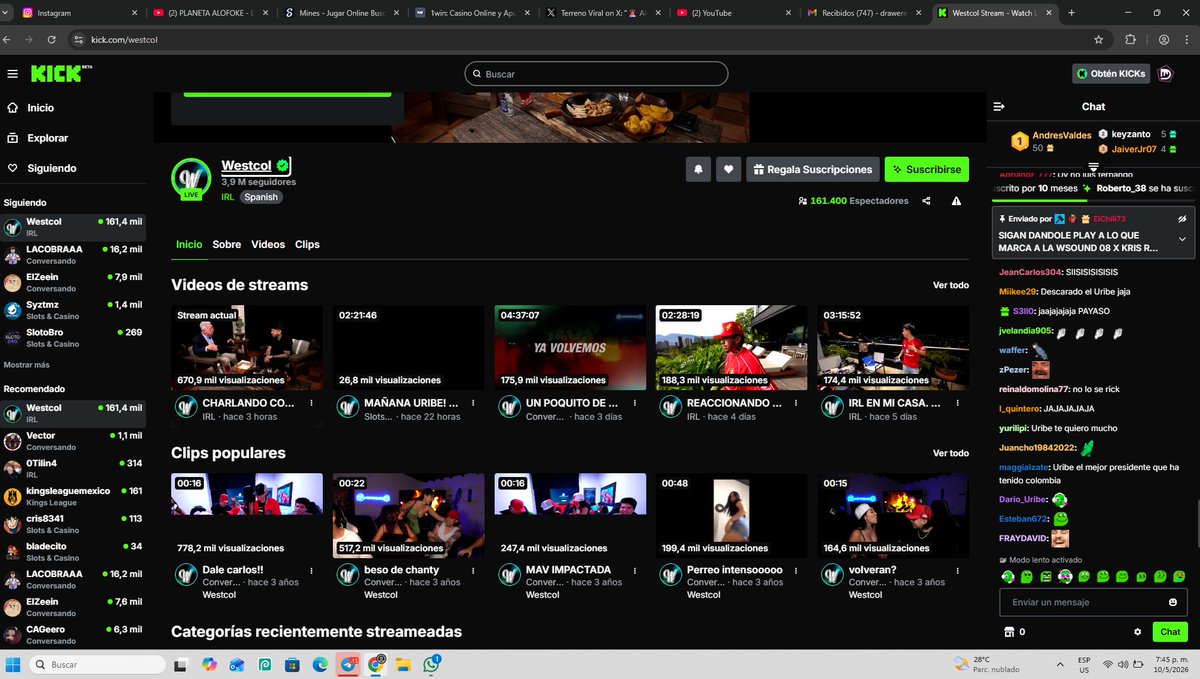The width and height of the screenshot is (1200, 679).
Task: Click the KICK logo
Action: tap(60, 73)
